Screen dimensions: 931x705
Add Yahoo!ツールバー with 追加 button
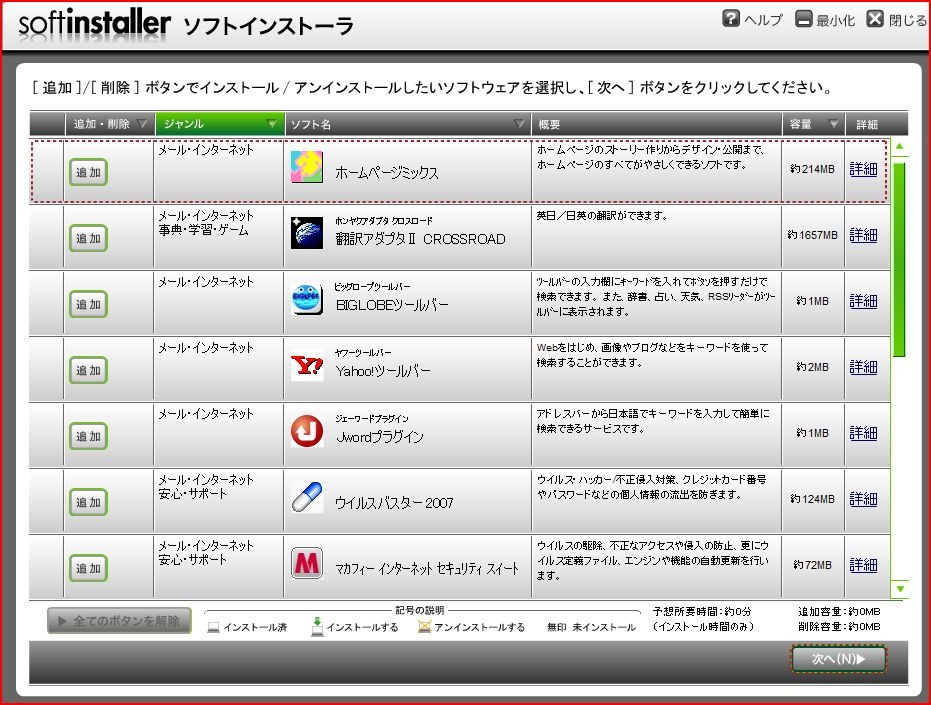[x=88, y=370]
